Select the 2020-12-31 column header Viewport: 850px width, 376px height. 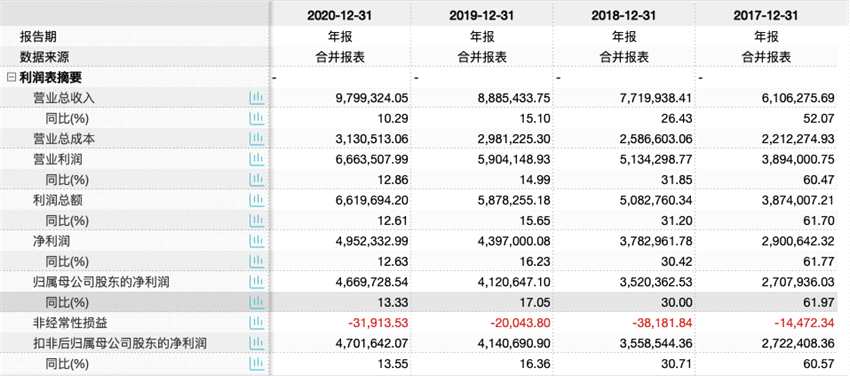point(339,16)
